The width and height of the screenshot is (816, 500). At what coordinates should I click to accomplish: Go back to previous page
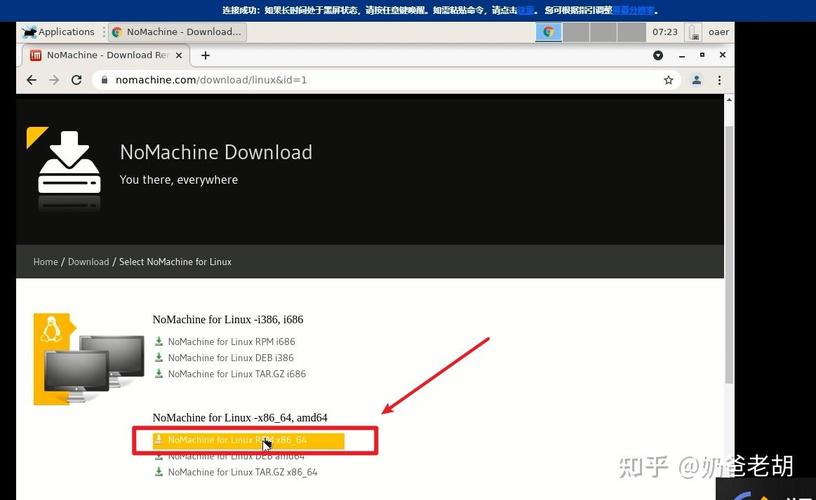32,80
